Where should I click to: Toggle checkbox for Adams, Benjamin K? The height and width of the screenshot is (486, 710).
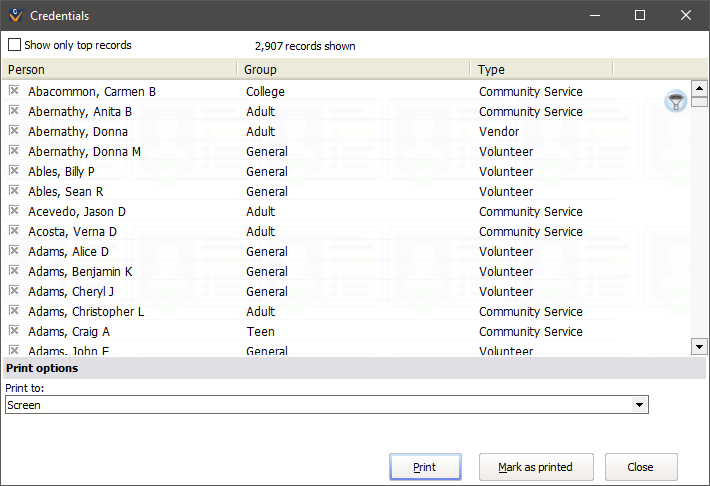click(14, 270)
